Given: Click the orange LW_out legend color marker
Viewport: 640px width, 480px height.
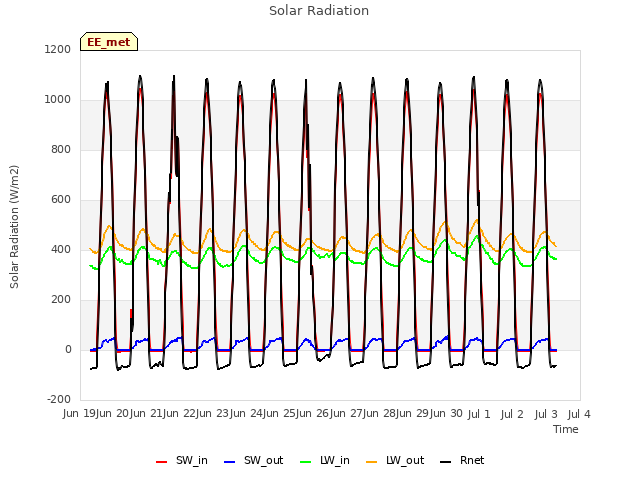Looking at the screenshot, I should click(372, 462).
